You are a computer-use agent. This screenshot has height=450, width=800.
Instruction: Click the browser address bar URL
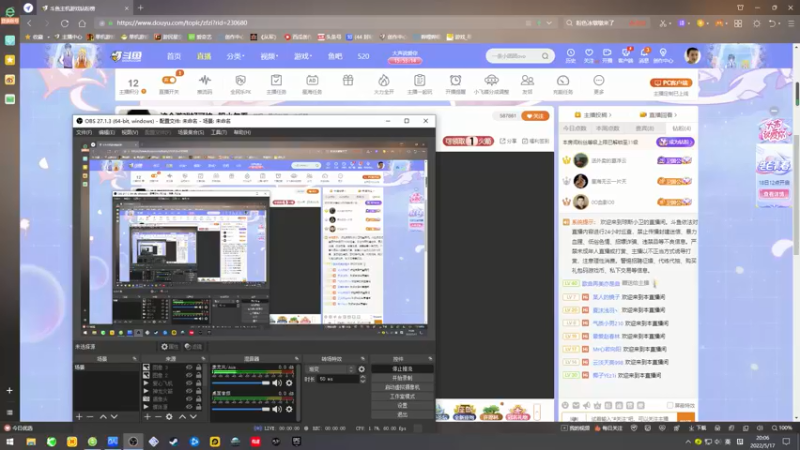coord(182,23)
